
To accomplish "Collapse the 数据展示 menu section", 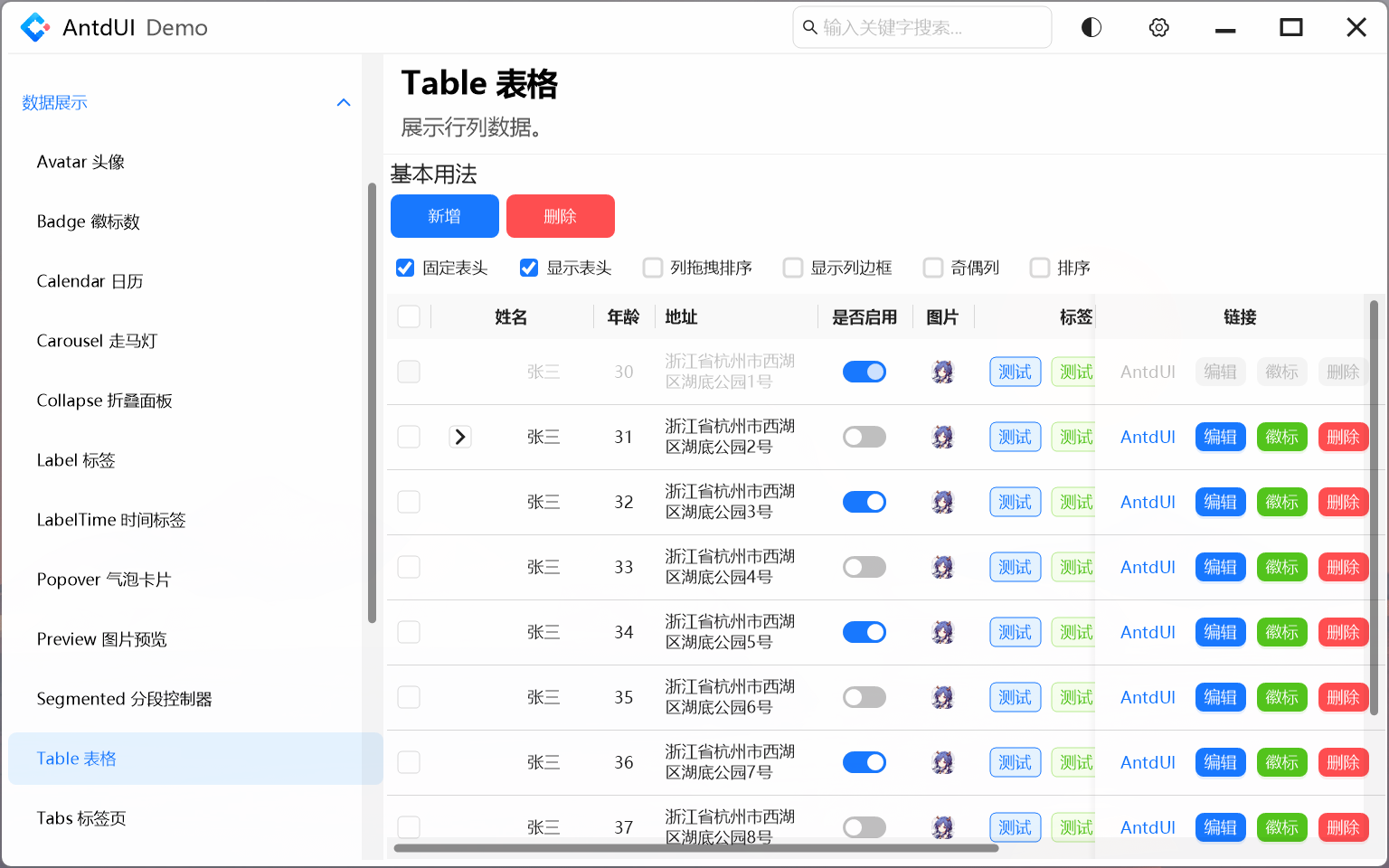I will (x=344, y=102).
